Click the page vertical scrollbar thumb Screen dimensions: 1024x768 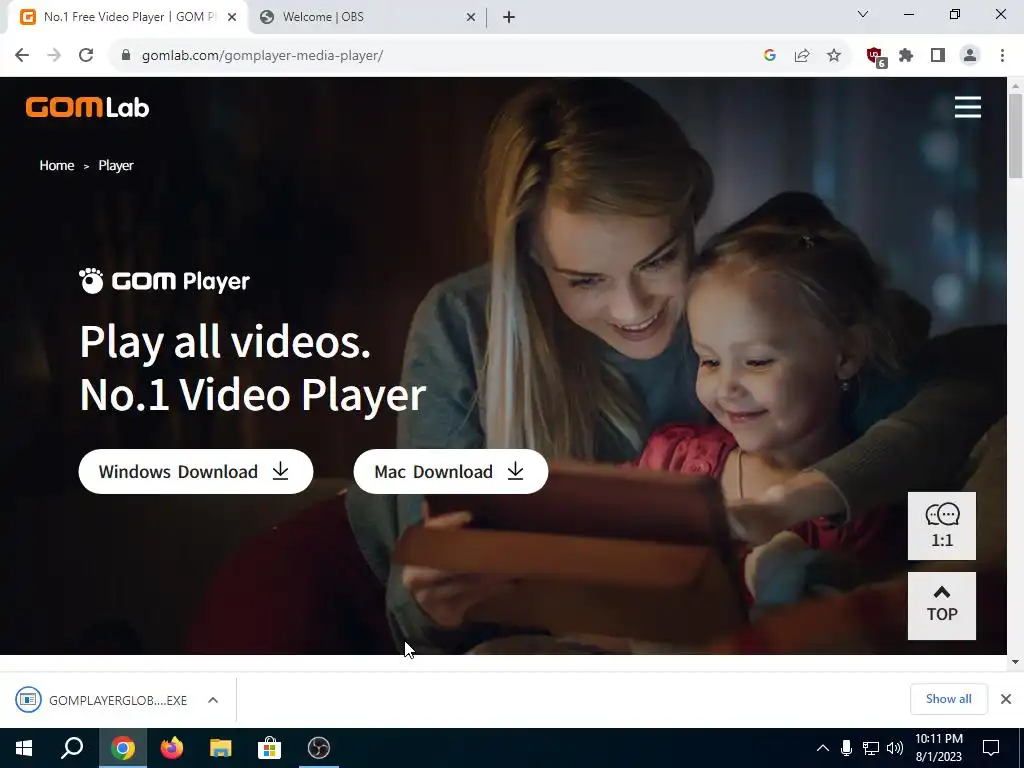pyautogui.click(x=1015, y=135)
